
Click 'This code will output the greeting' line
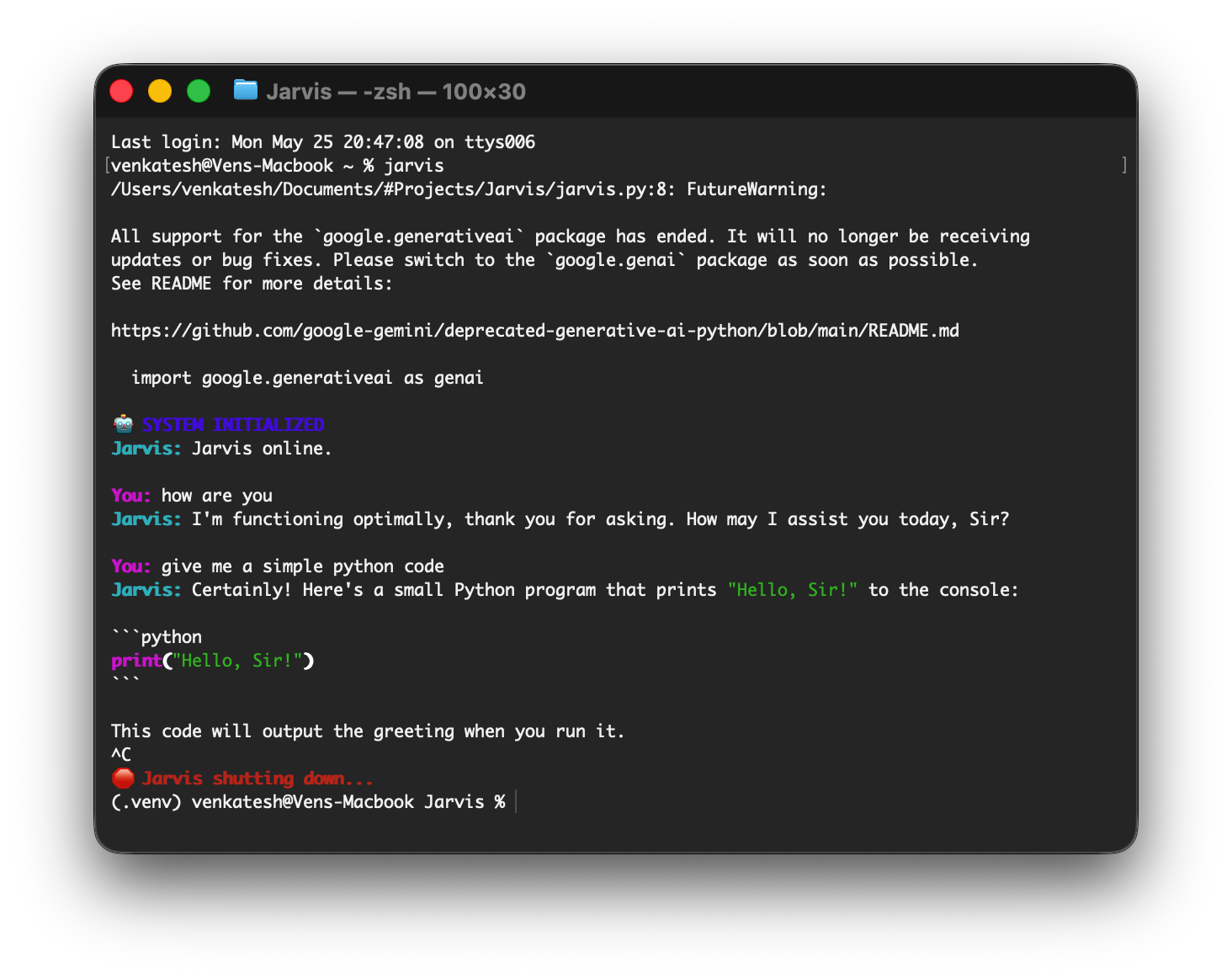point(368,731)
